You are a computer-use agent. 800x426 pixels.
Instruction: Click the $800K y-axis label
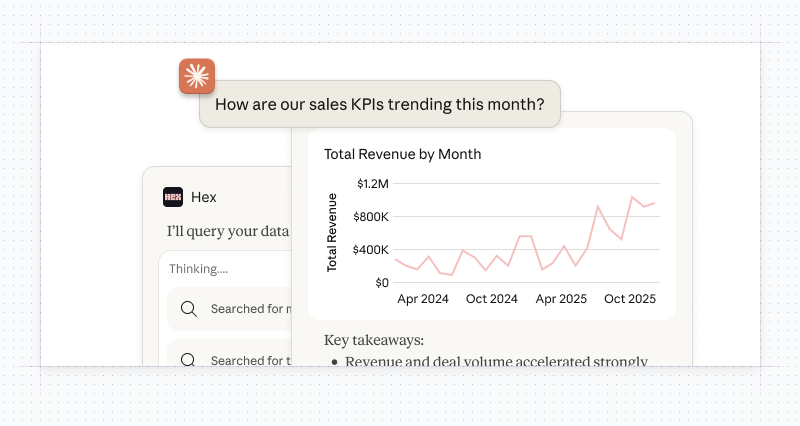click(370, 217)
